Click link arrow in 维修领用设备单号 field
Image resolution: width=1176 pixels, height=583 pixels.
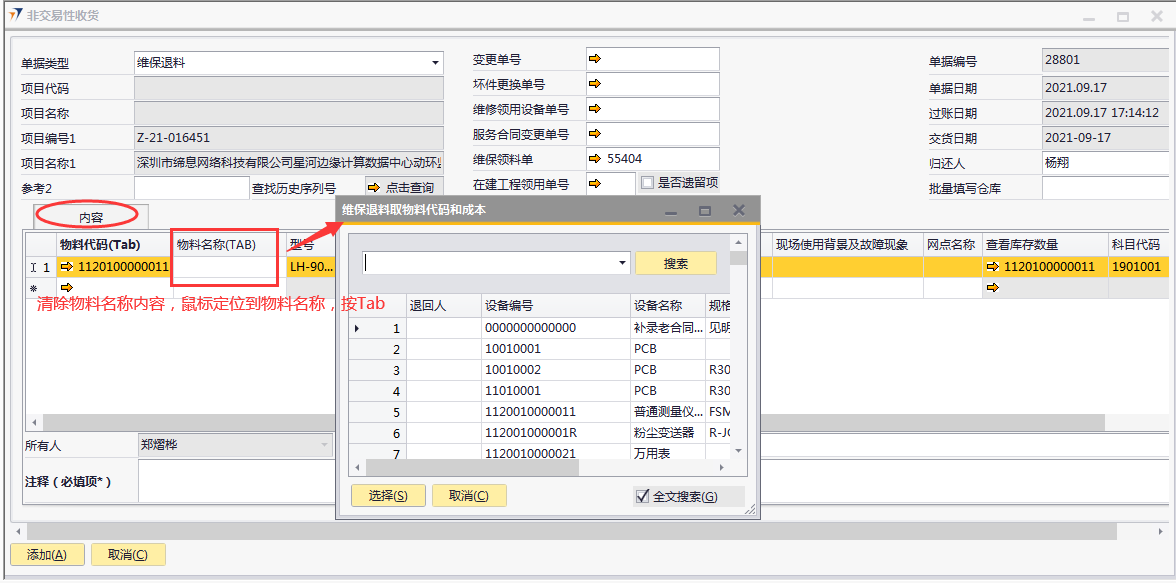coord(594,109)
